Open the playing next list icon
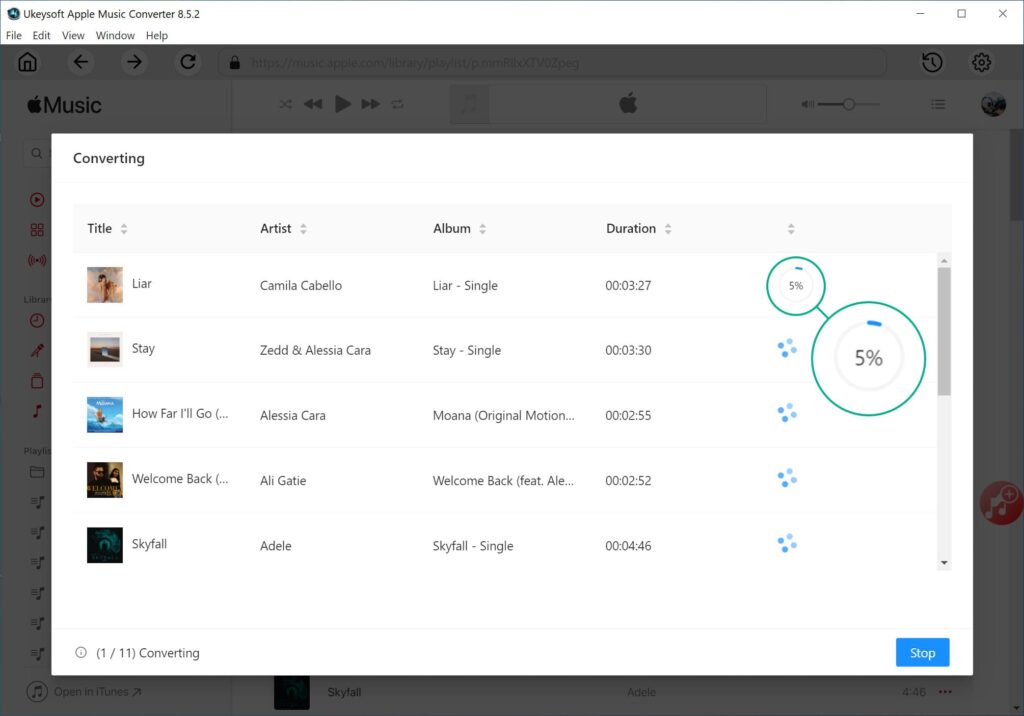 click(x=938, y=104)
